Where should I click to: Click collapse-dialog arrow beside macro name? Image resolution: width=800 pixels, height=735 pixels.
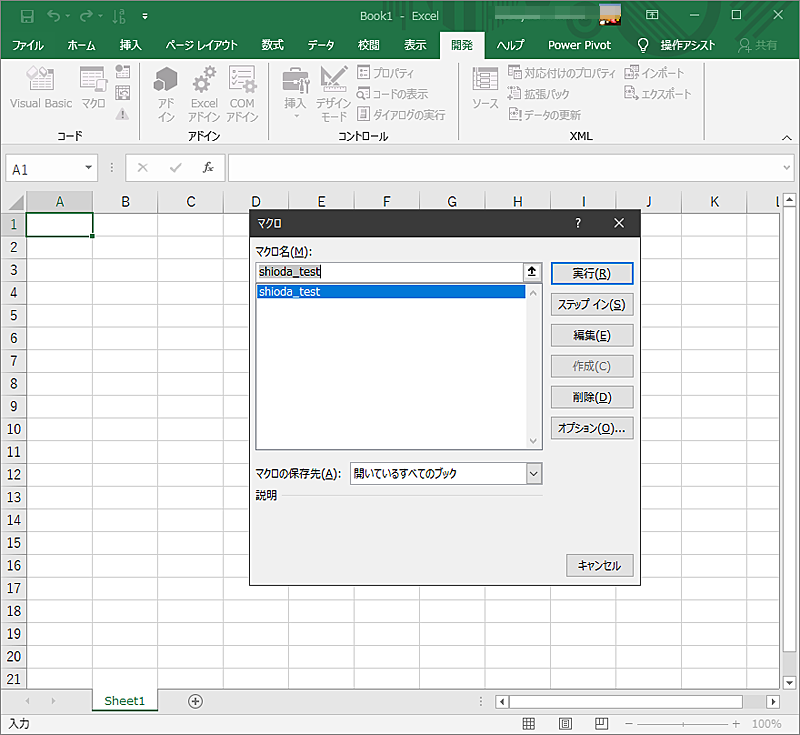[532, 271]
